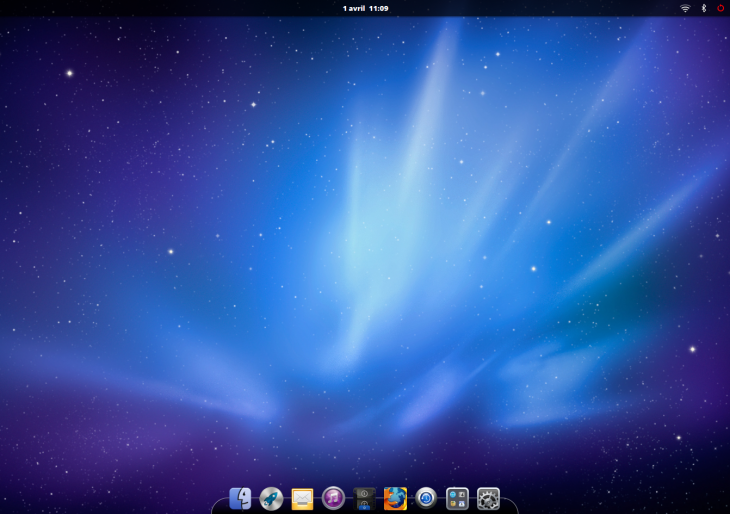The height and width of the screenshot is (514, 730).
Task: Click empty top bar left of the date
Action: pos(170,8)
